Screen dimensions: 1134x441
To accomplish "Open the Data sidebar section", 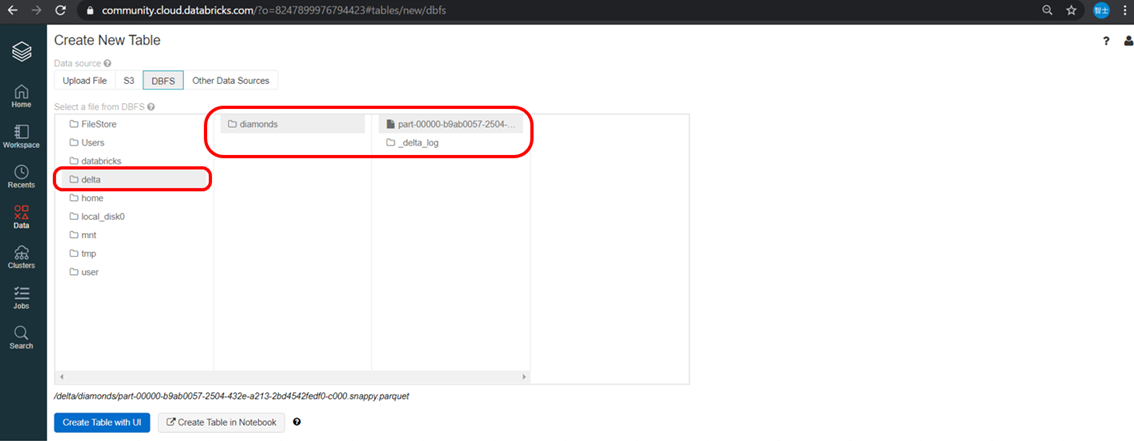I will (x=22, y=217).
